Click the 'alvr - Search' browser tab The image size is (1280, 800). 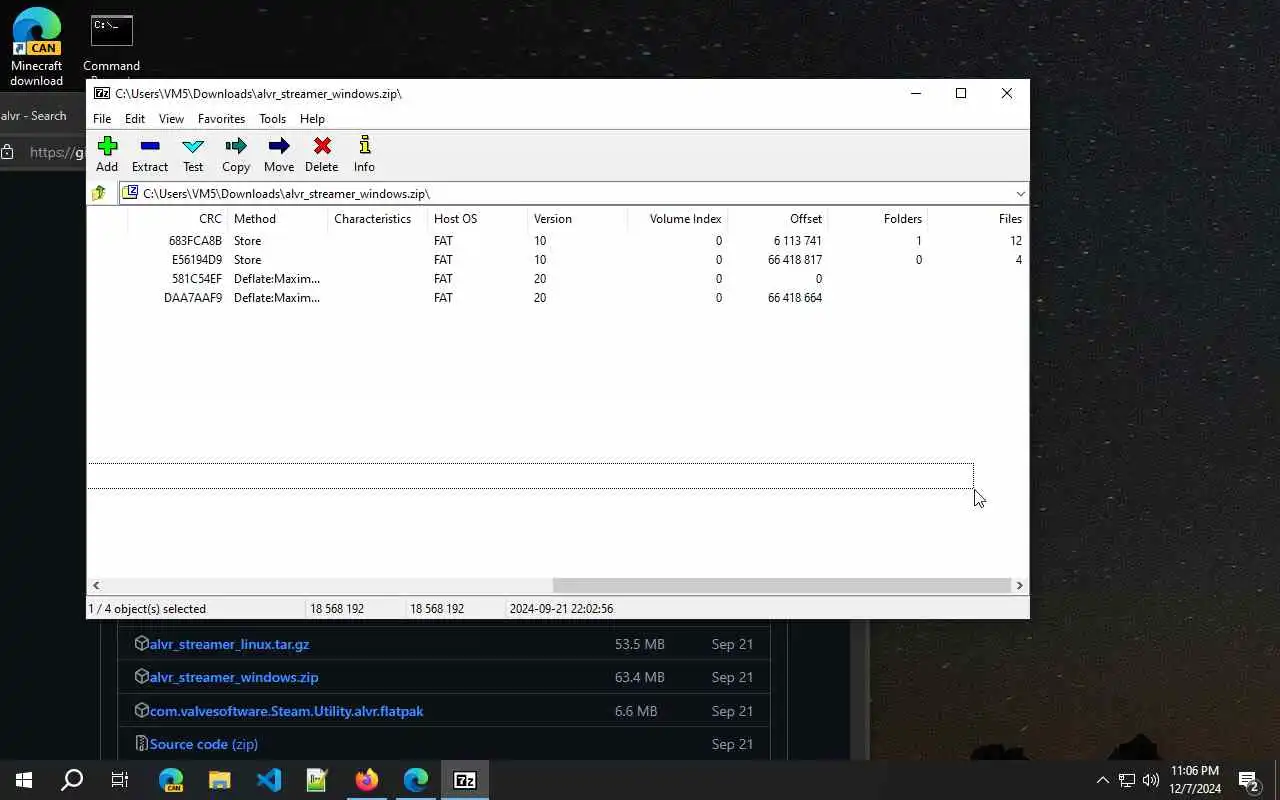click(x=34, y=116)
